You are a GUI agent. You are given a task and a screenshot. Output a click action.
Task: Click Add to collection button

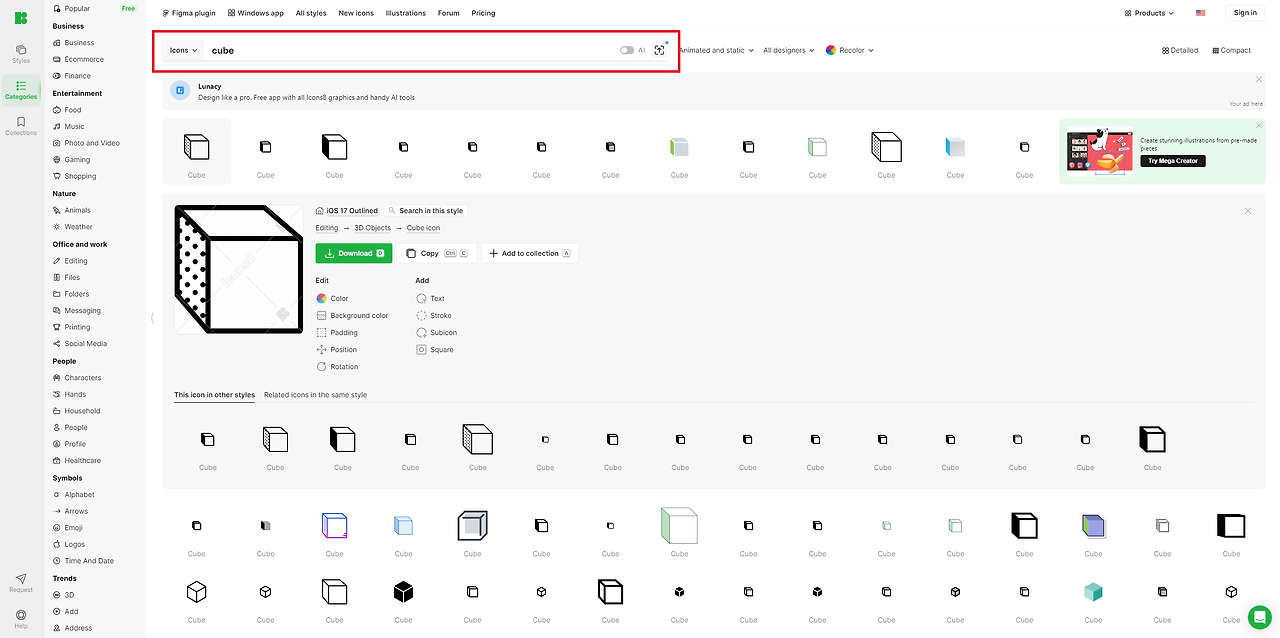click(529, 253)
